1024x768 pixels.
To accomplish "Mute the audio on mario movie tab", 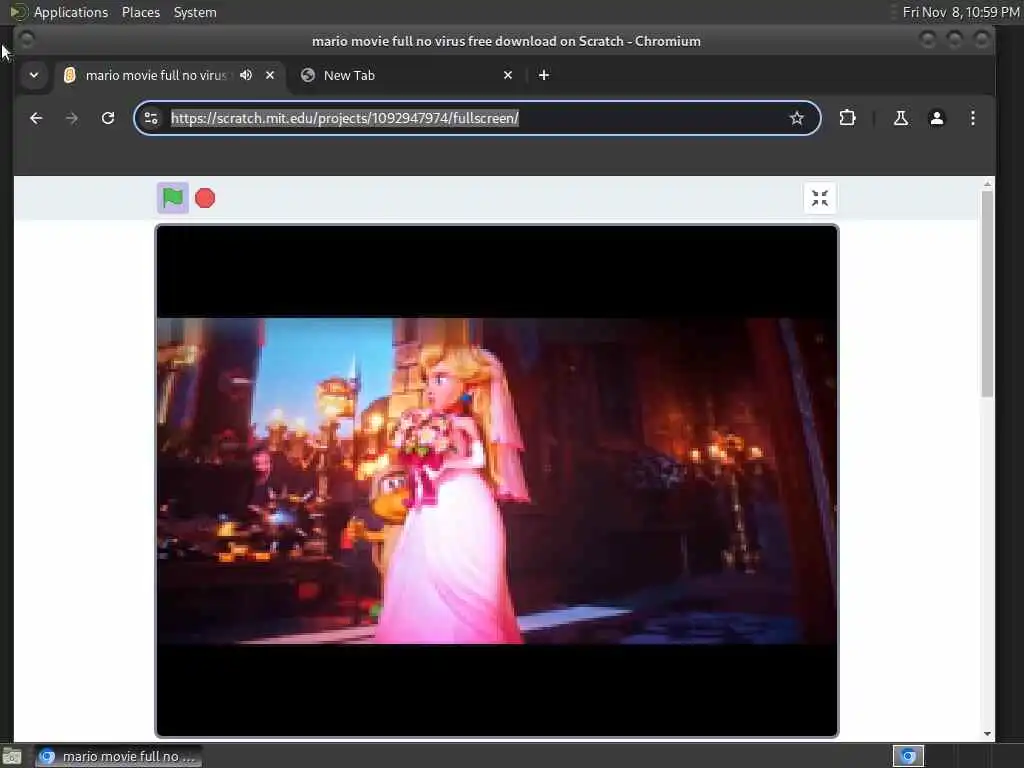I will (246, 75).
